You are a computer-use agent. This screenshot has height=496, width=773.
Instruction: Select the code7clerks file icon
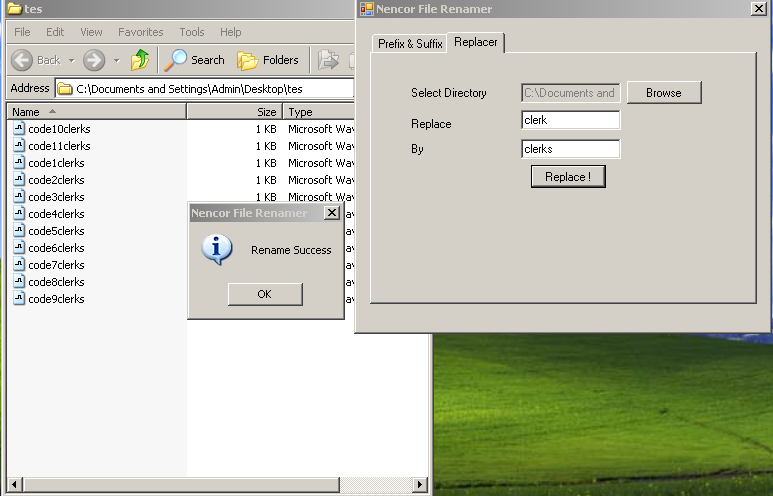click(19, 265)
